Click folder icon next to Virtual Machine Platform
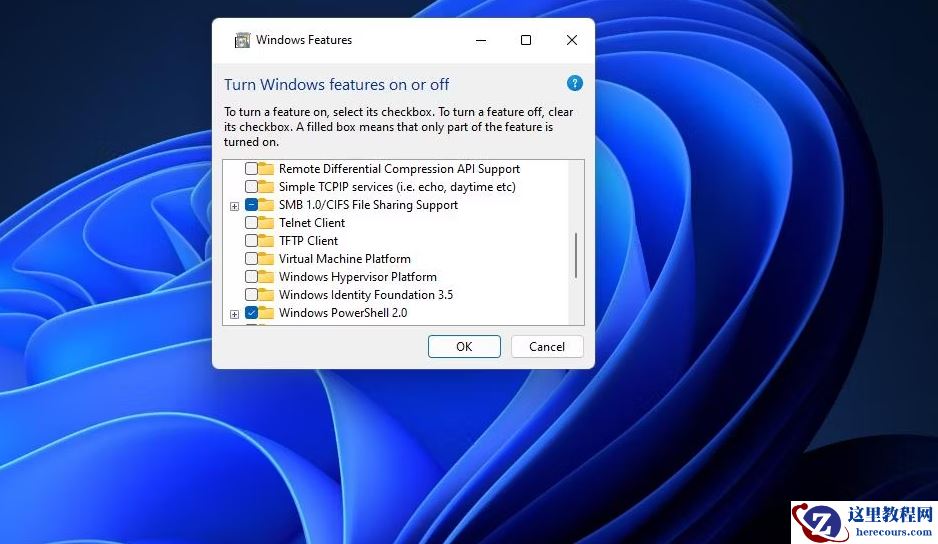 pyautogui.click(x=266, y=259)
